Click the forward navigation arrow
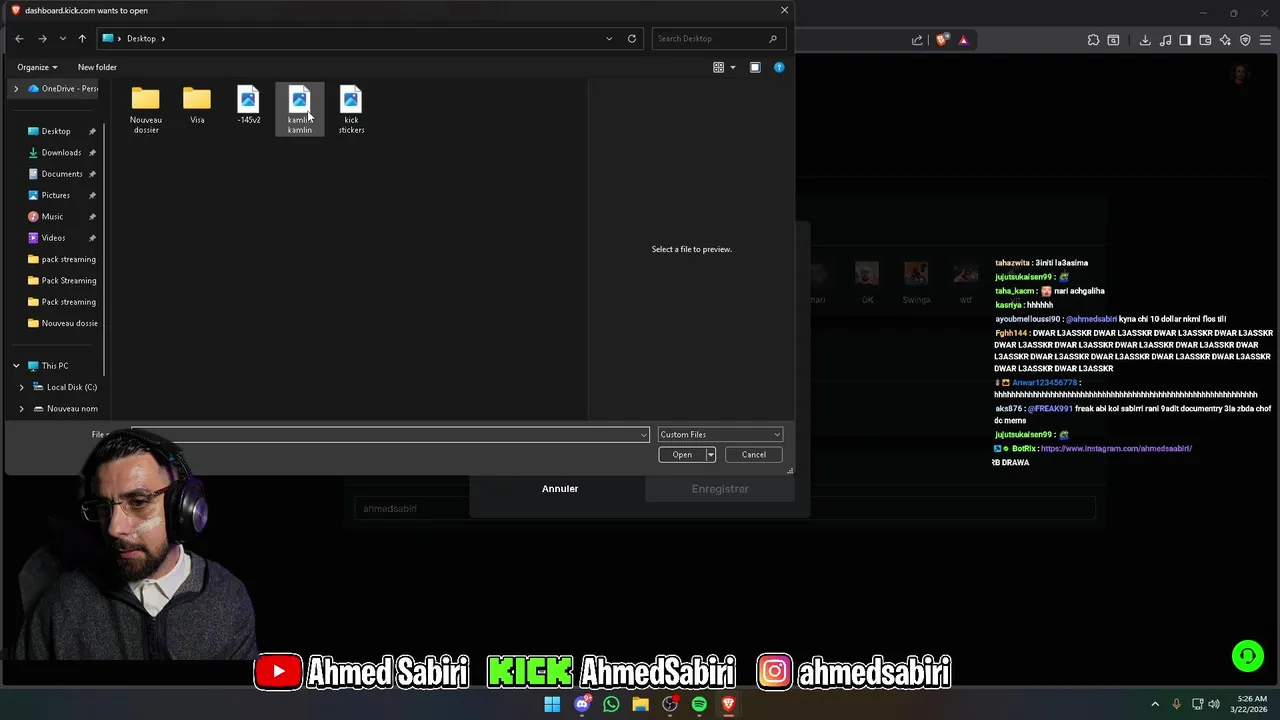This screenshot has height=720, width=1280. click(x=42, y=38)
